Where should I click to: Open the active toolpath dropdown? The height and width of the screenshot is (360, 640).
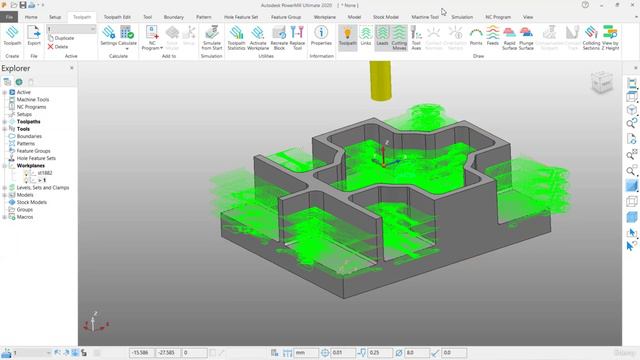pyautogui.click(x=93, y=29)
